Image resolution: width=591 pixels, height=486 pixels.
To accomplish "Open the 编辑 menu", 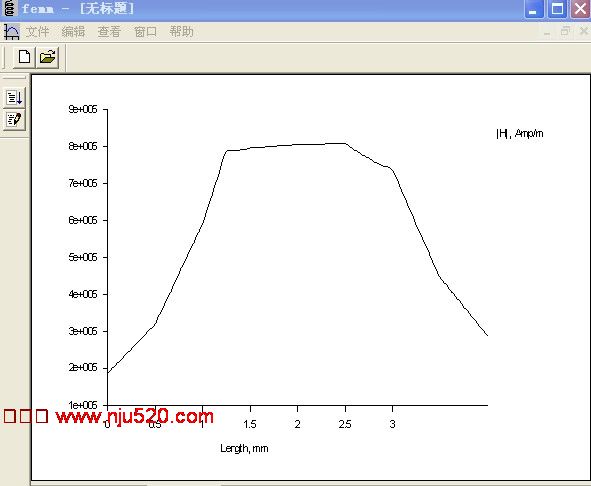I will pos(73,32).
